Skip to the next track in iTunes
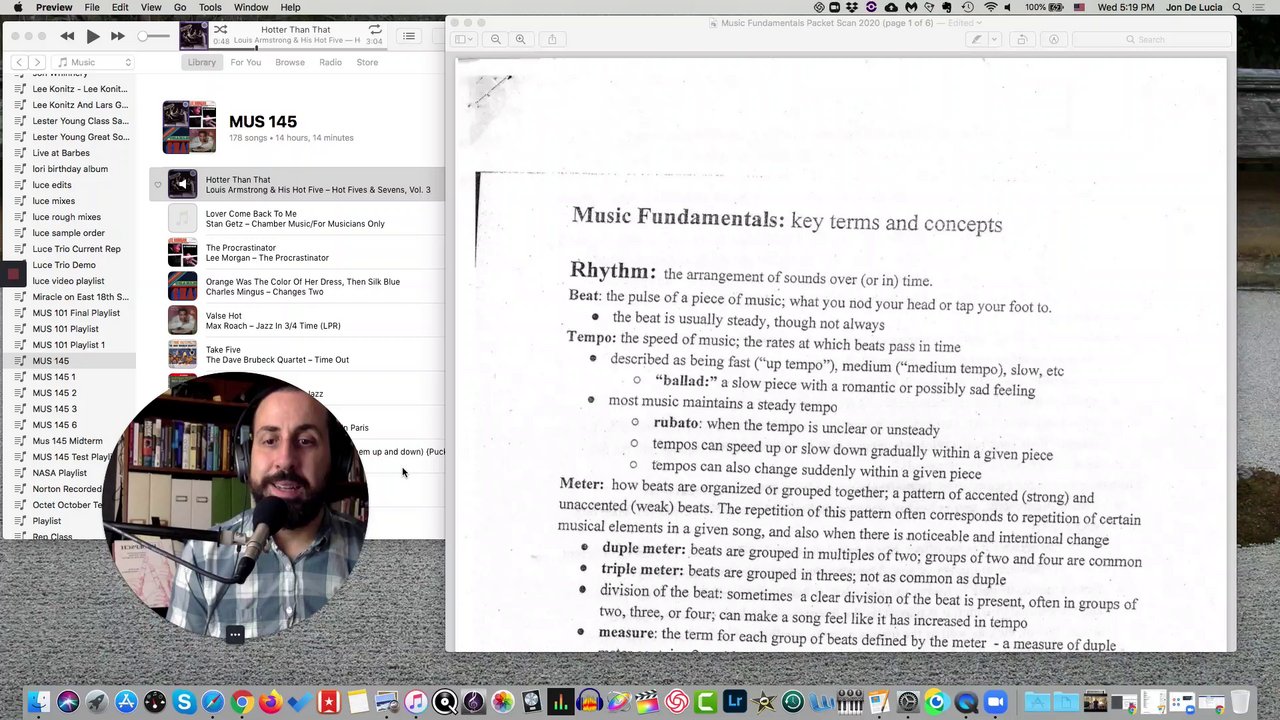This screenshot has height=720, width=1280. pyautogui.click(x=117, y=36)
